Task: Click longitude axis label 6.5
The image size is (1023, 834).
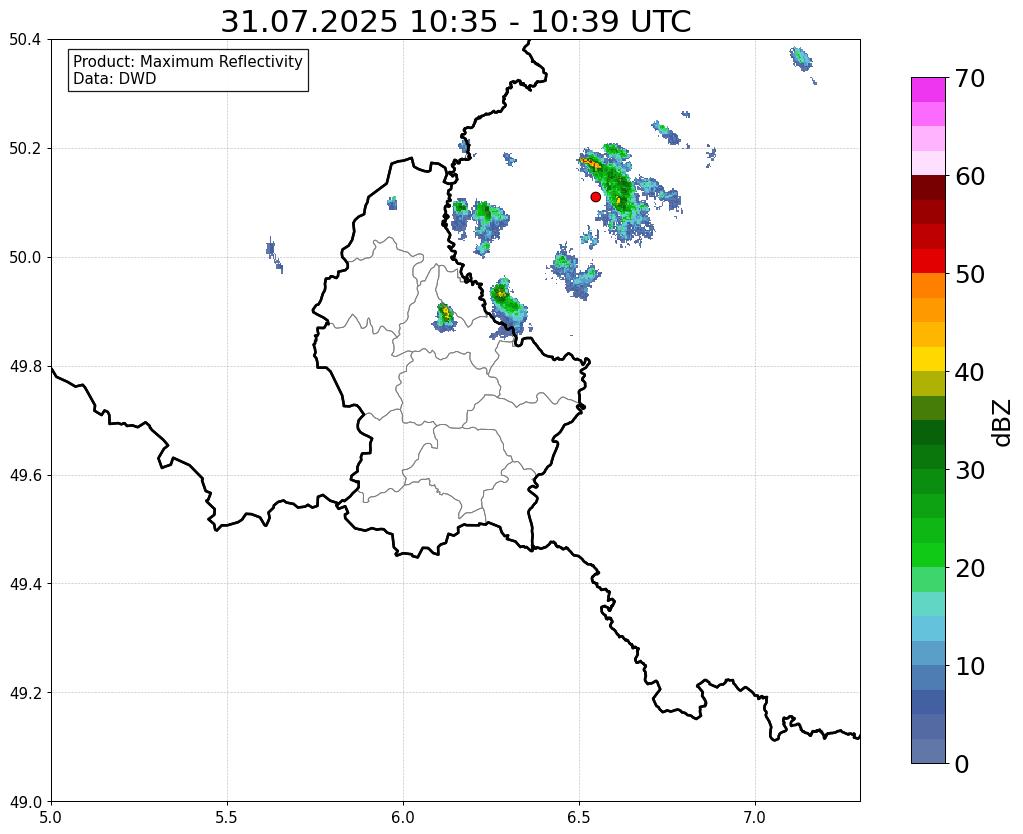Action: tap(579, 818)
